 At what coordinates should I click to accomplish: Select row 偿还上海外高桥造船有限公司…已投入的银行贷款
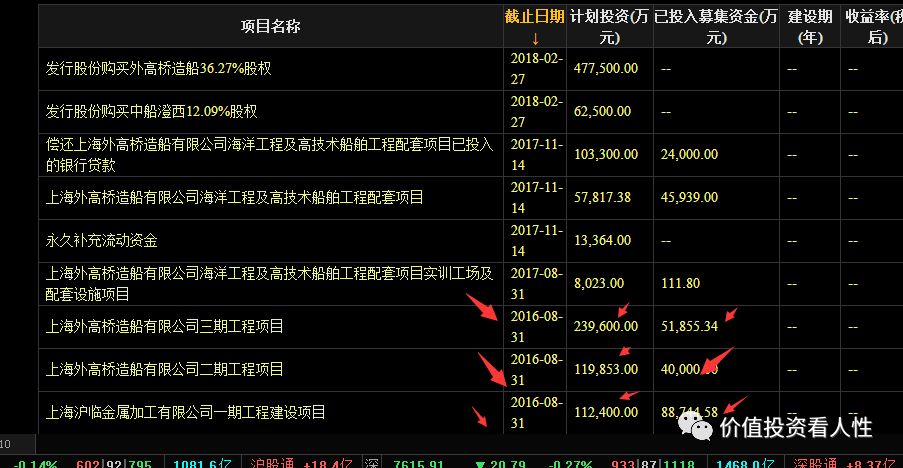[x=471, y=155]
